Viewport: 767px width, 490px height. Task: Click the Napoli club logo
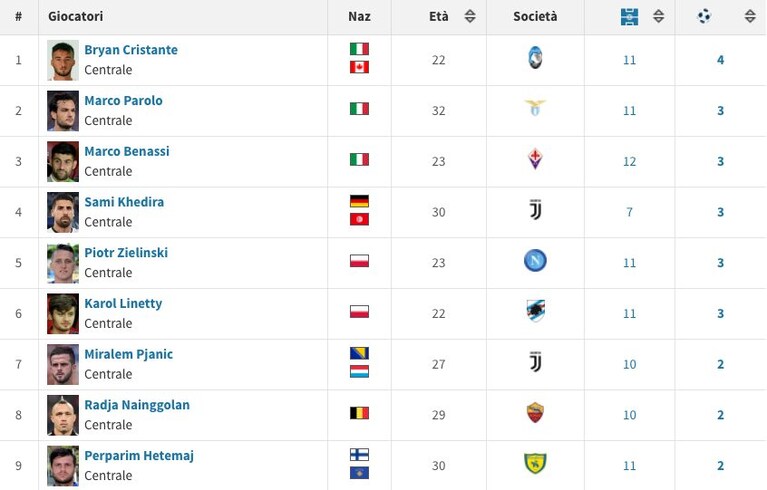click(x=535, y=261)
